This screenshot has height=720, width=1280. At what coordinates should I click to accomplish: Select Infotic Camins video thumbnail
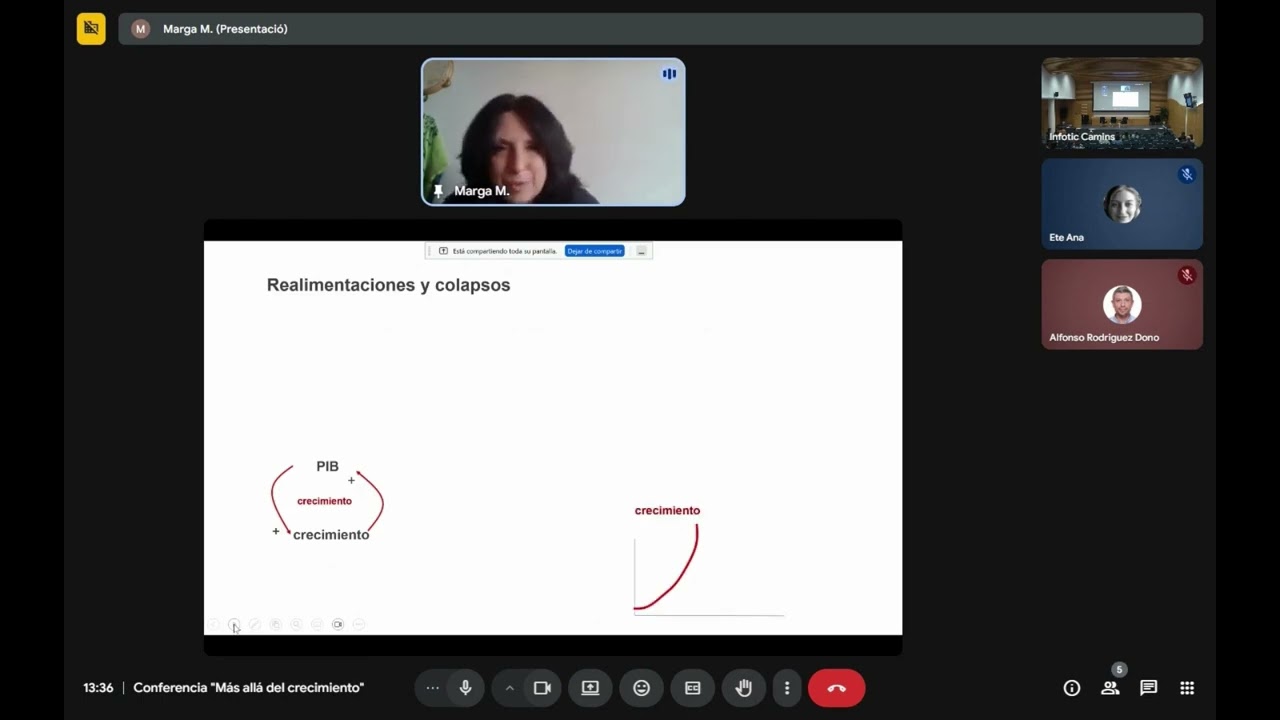1122,103
